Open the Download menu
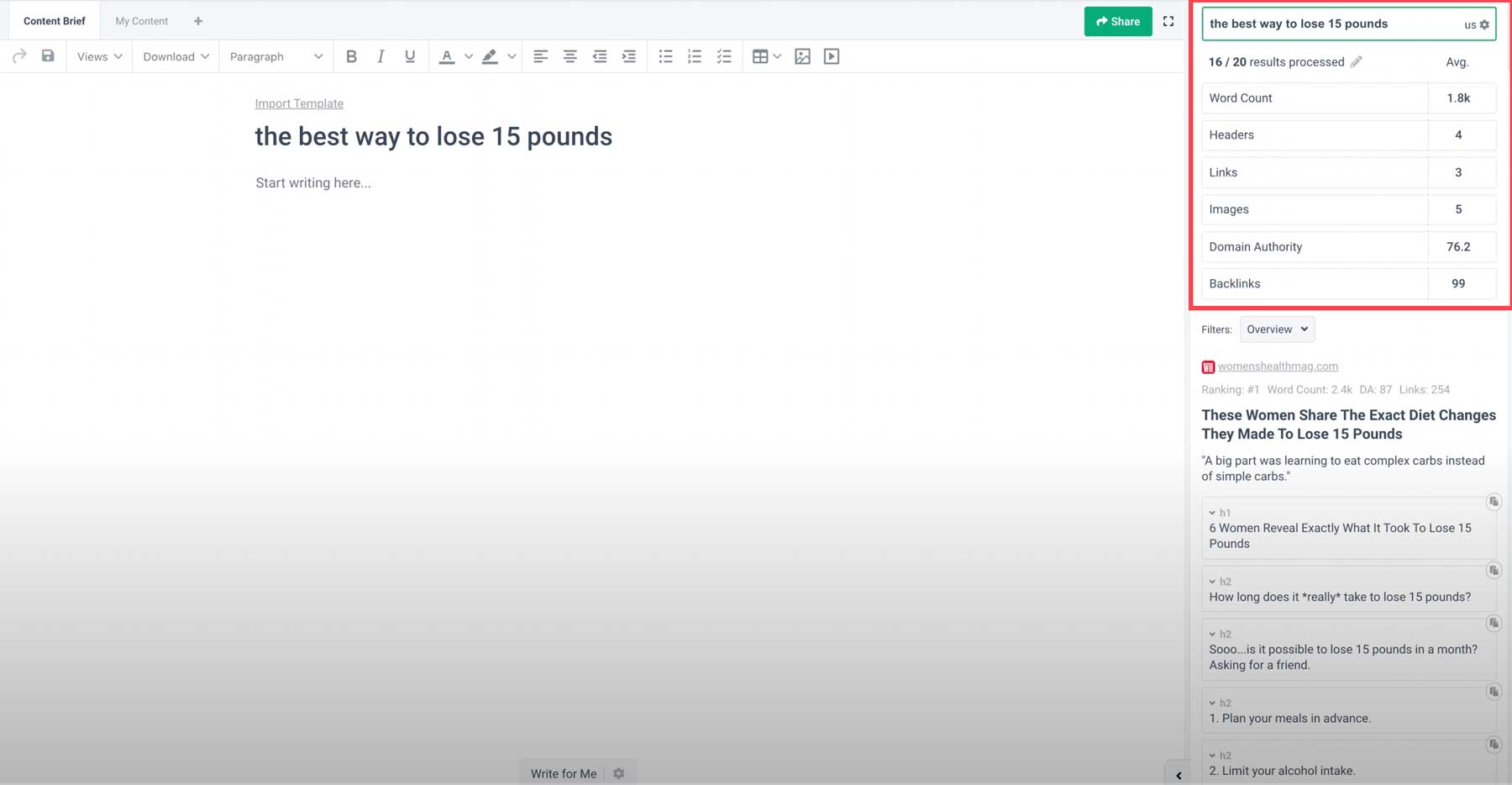The width and height of the screenshot is (1512, 785). [175, 56]
